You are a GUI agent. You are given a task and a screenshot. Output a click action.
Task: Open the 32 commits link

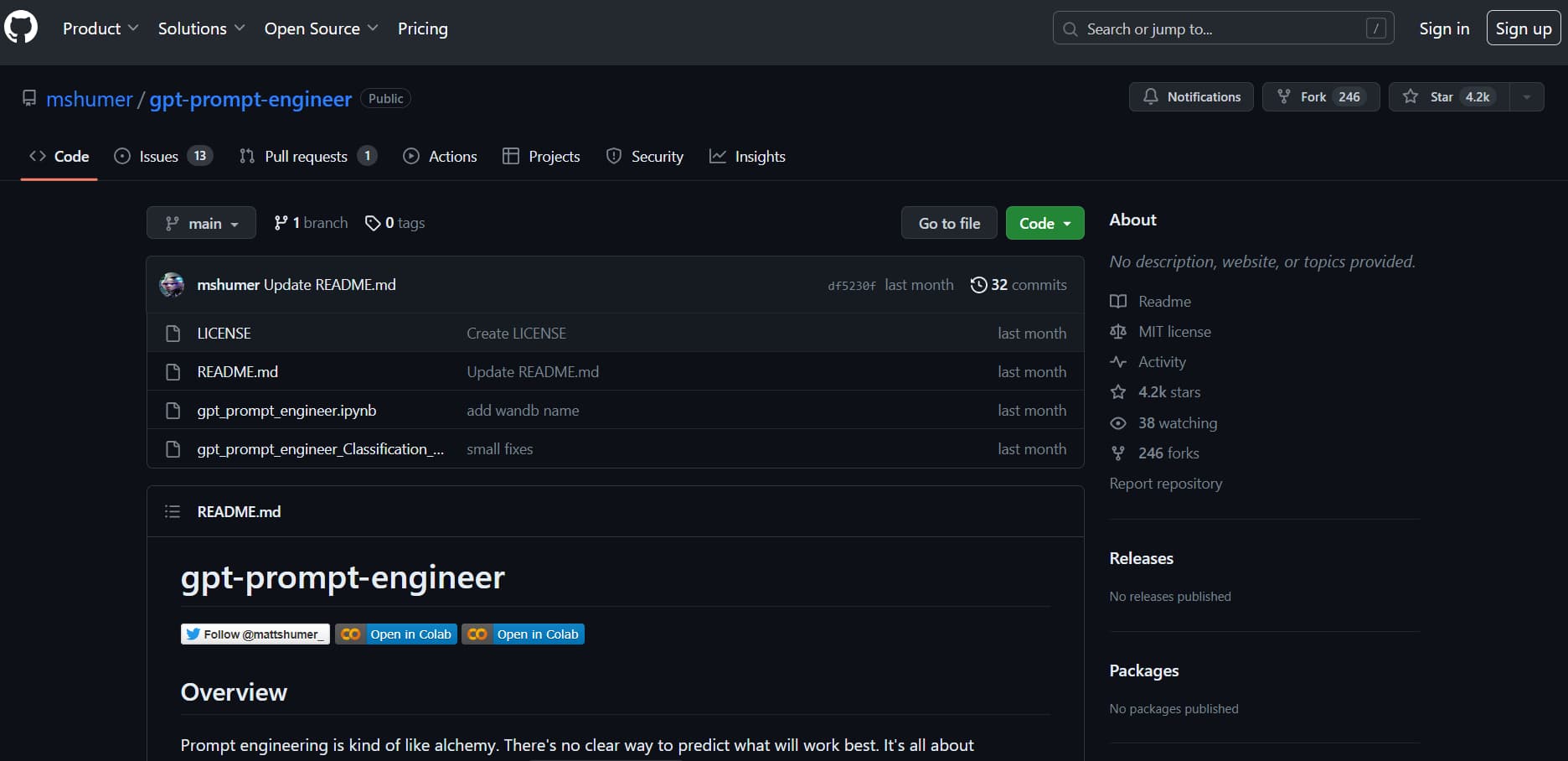click(1019, 285)
